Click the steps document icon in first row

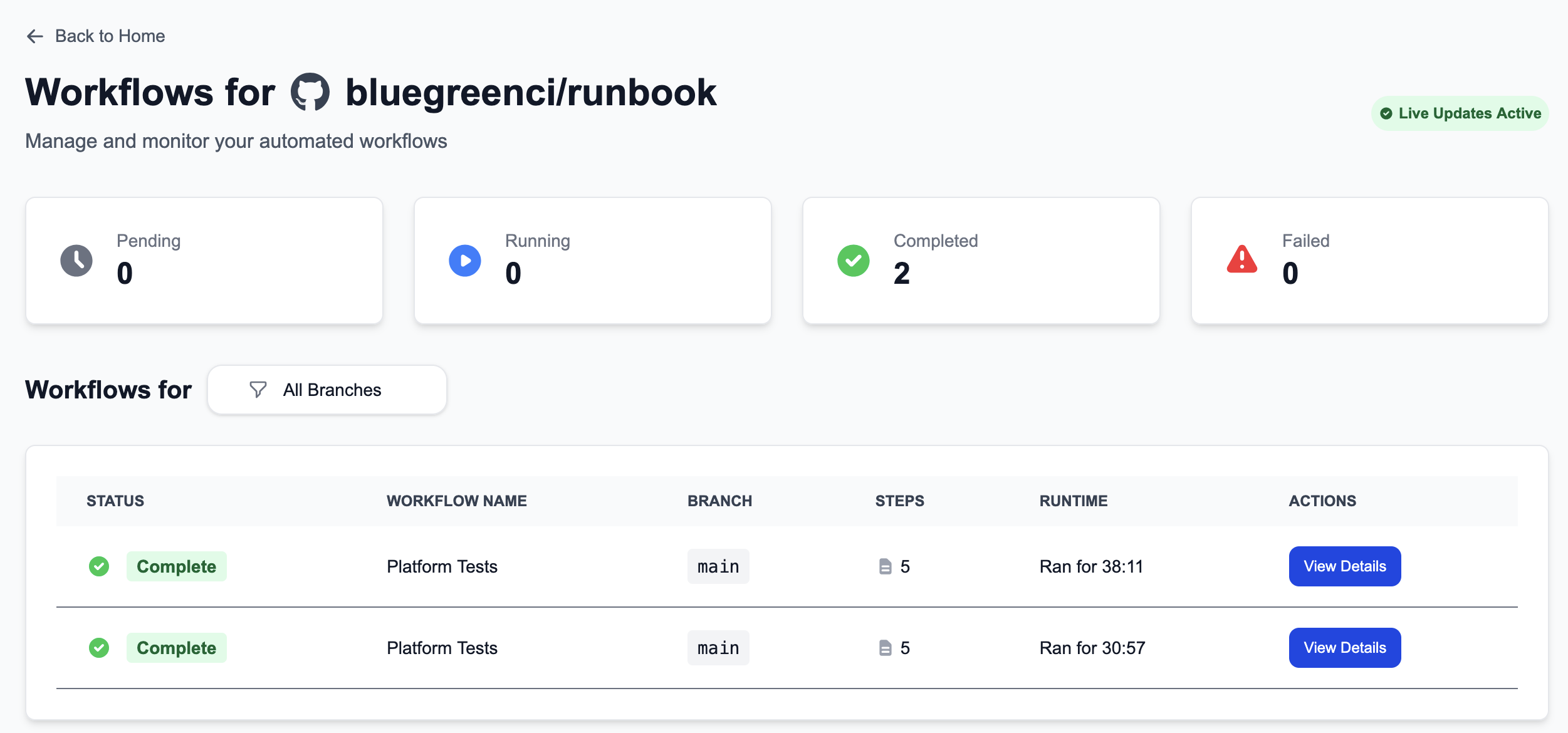click(885, 566)
